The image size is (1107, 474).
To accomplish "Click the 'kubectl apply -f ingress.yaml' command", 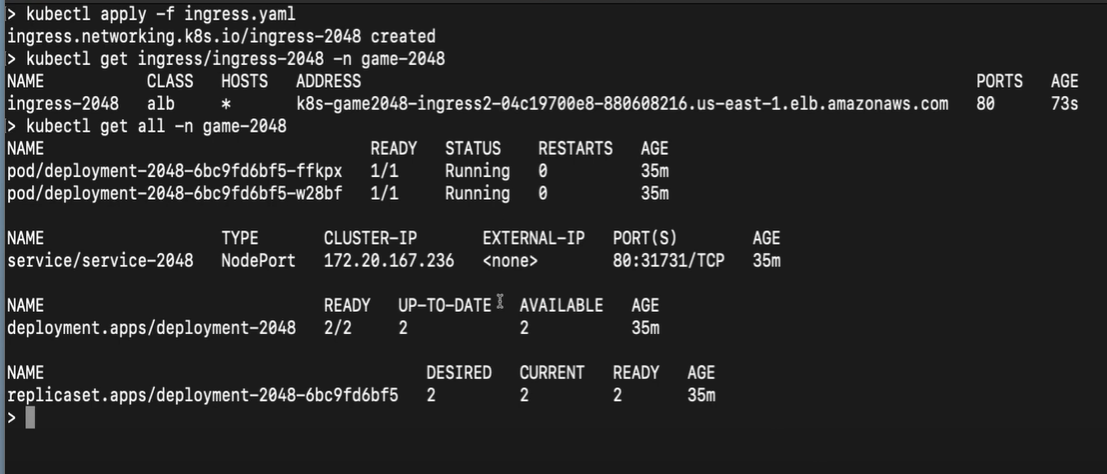I will (161, 14).
